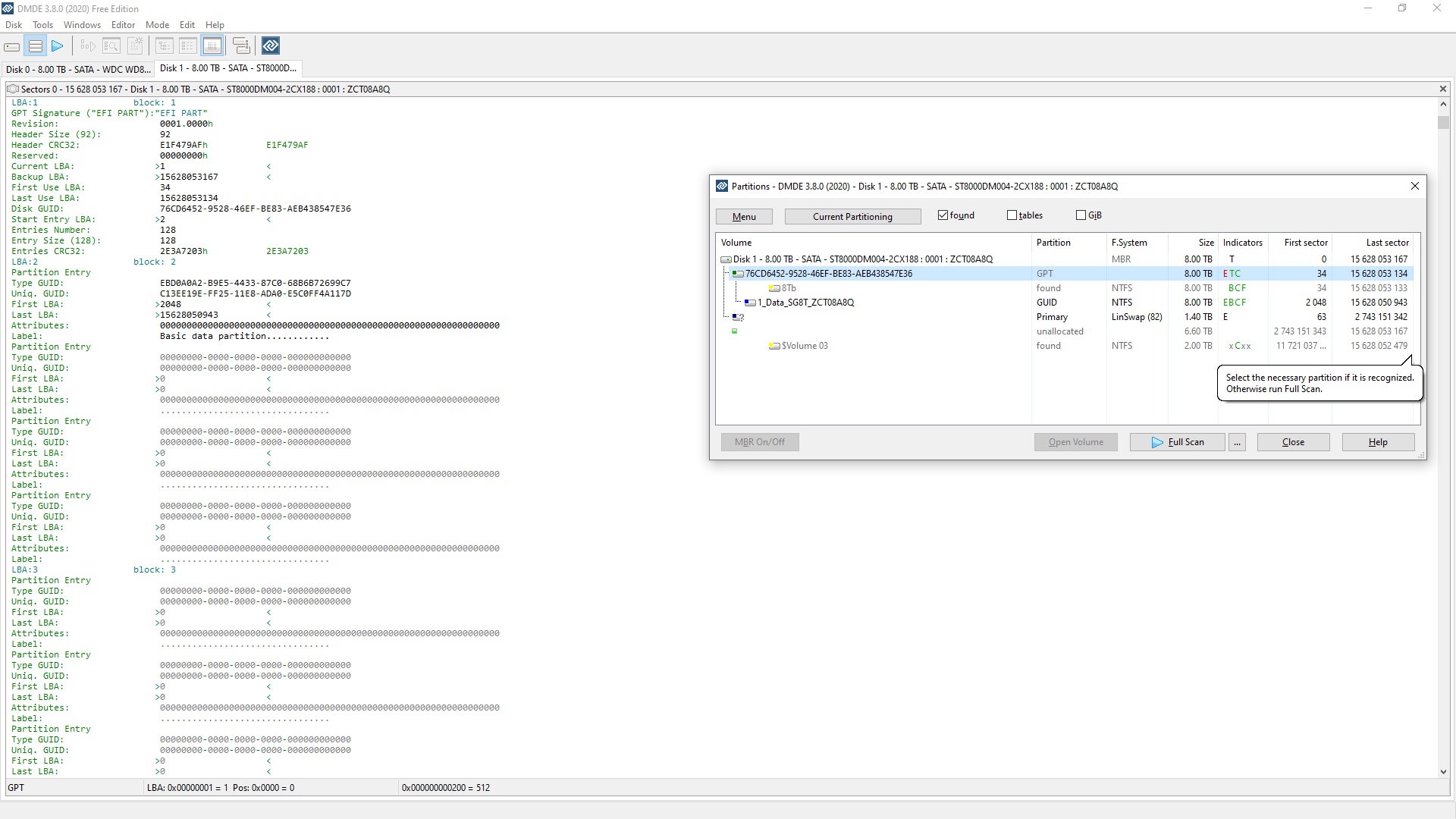The height and width of the screenshot is (819, 1456).
Task: Open the Partitions stacked-disks toolbar icon
Action: pos(35,46)
